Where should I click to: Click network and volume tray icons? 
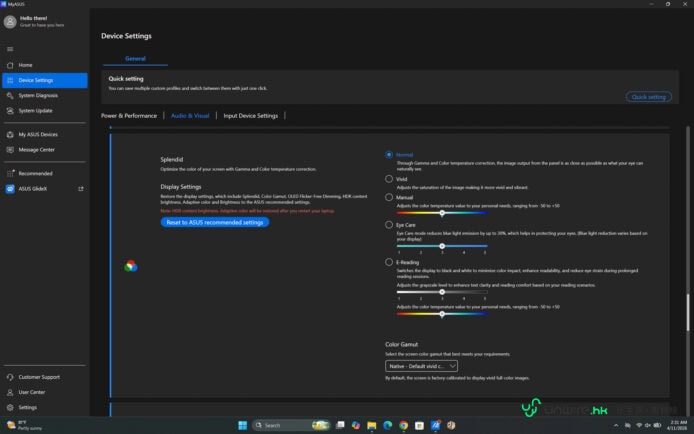coord(648,425)
